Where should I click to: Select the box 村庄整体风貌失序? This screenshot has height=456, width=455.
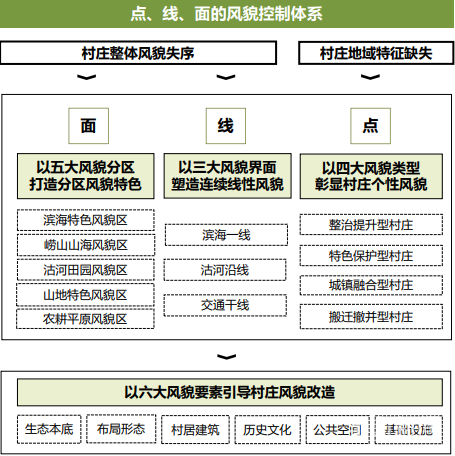click(138, 53)
